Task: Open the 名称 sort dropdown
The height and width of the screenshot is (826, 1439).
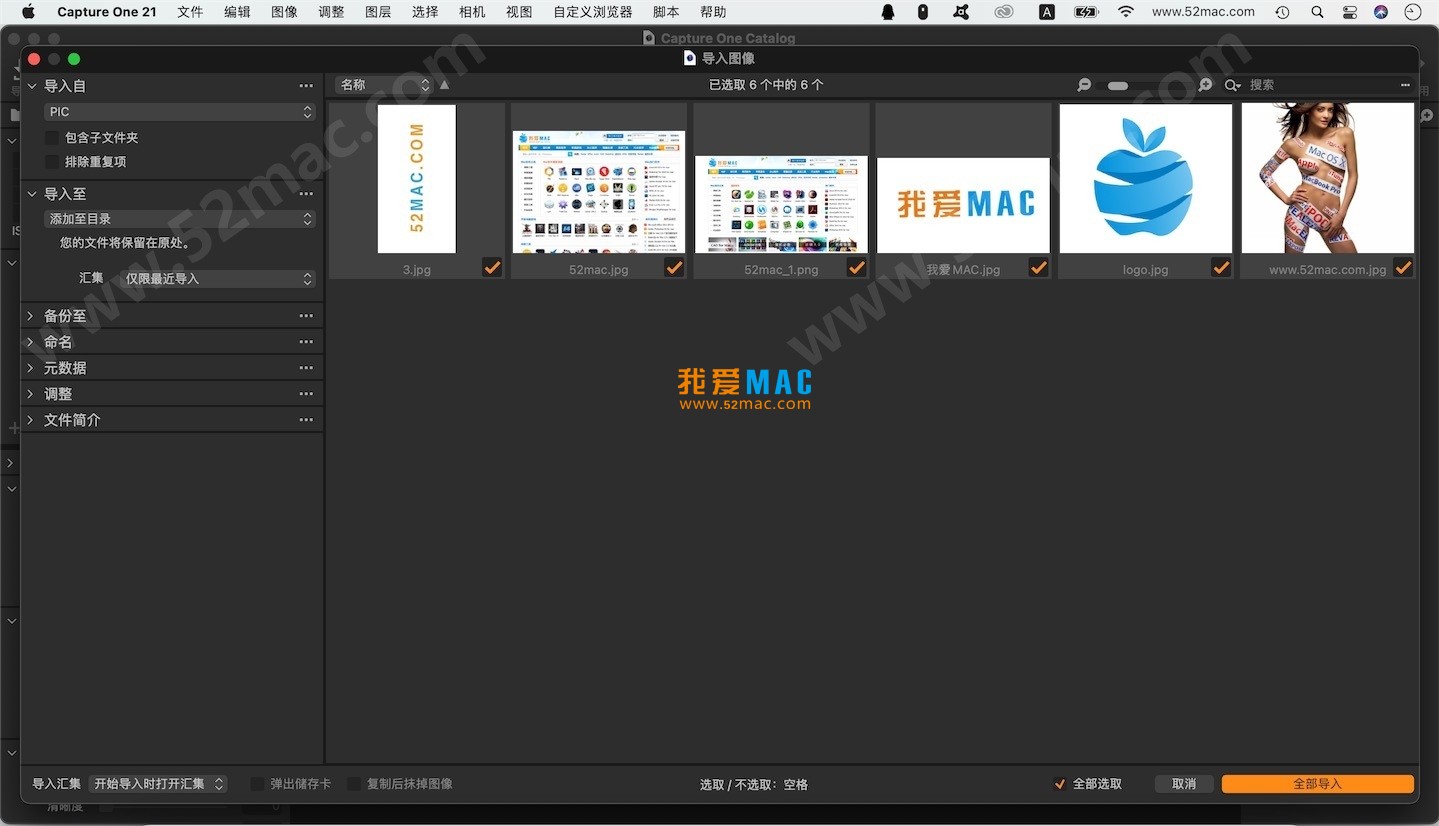Action: click(x=384, y=85)
